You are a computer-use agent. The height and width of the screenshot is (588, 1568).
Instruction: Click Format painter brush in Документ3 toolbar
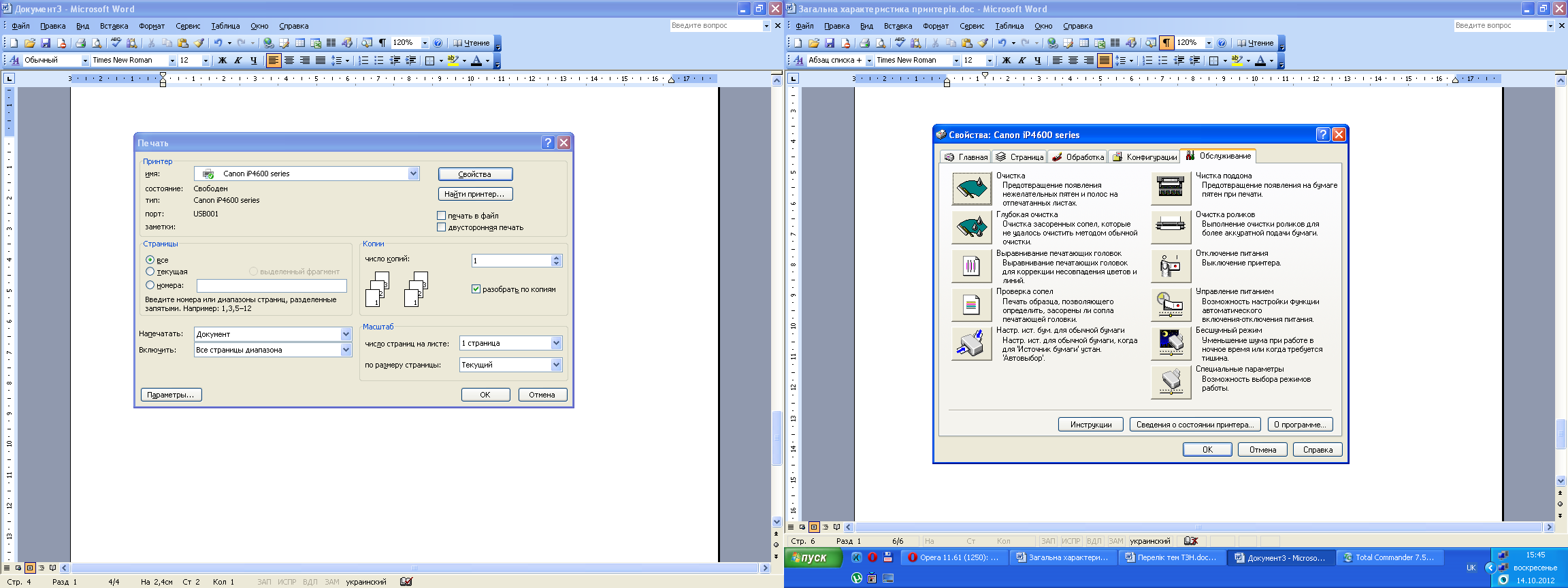pyautogui.click(x=199, y=43)
